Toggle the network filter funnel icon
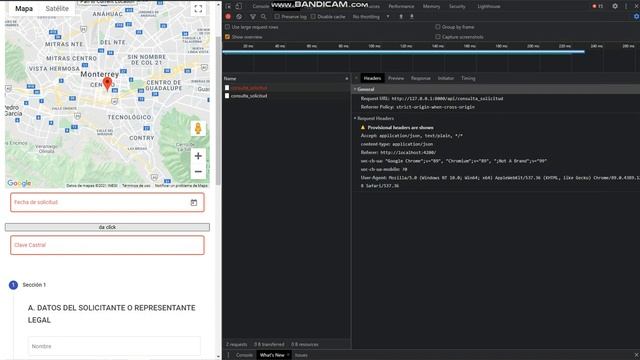This screenshot has height=360, width=640. point(253,17)
